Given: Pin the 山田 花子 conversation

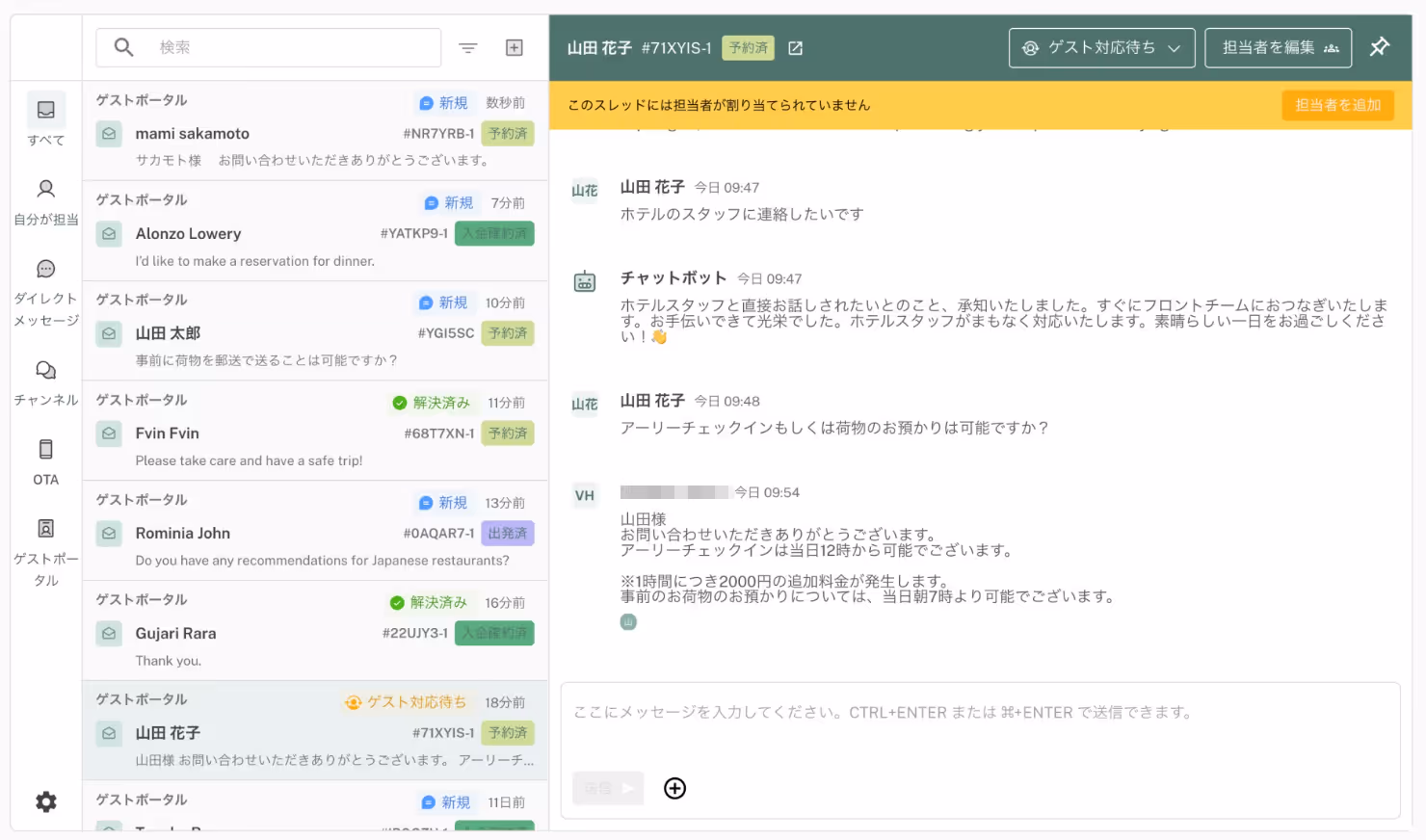Looking at the screenshot, I should tap(1380, 46).
